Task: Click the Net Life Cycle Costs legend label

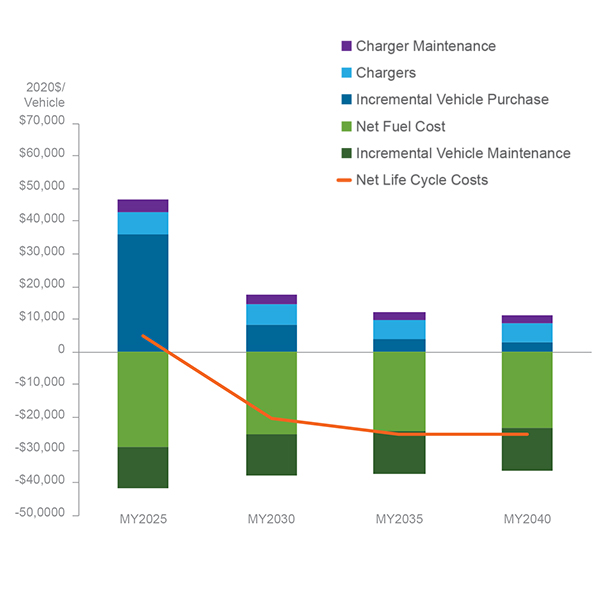Action: click(x=421, y=180)
